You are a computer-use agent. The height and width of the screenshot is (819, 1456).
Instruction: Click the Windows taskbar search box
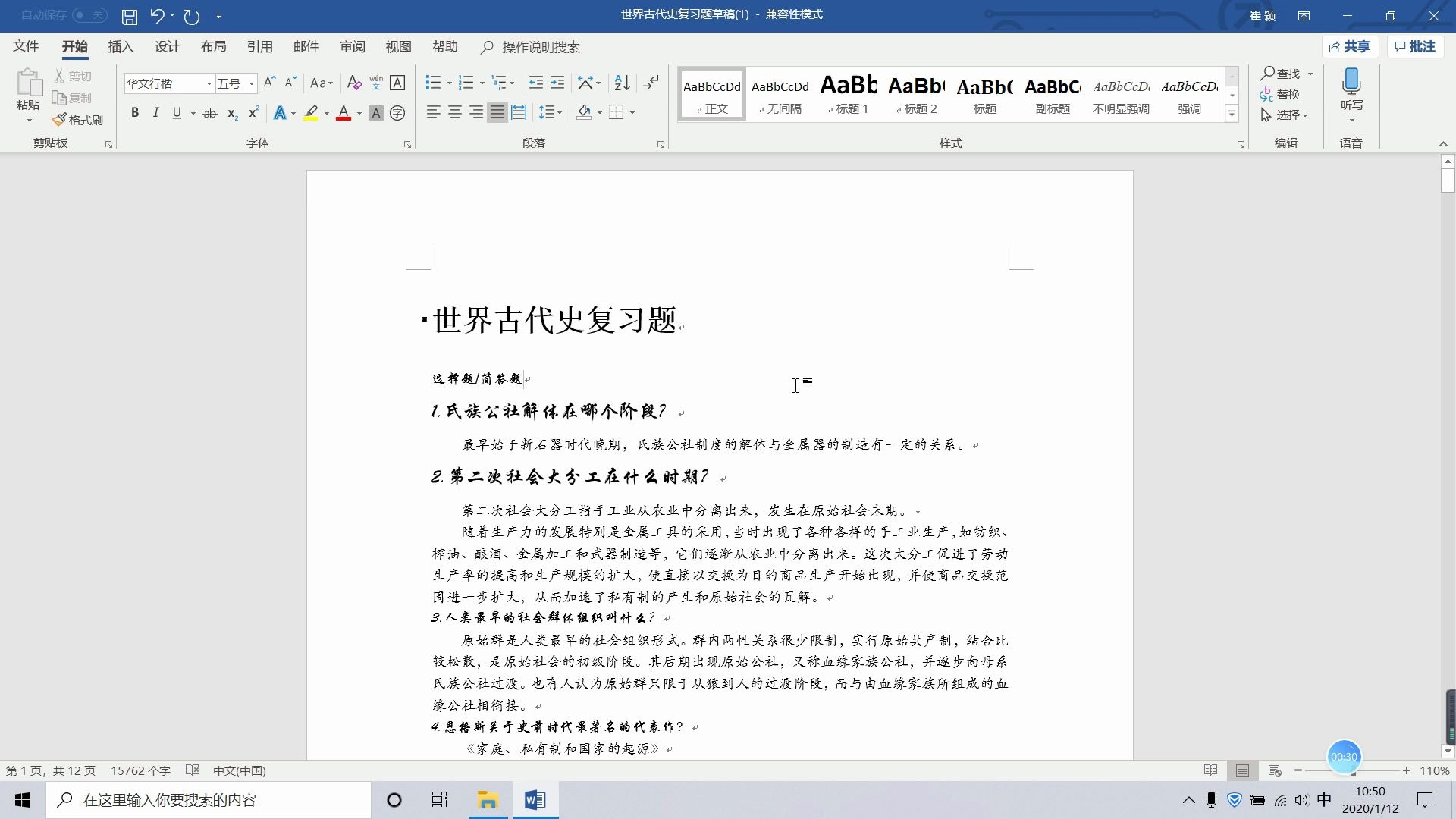point(209,800)
